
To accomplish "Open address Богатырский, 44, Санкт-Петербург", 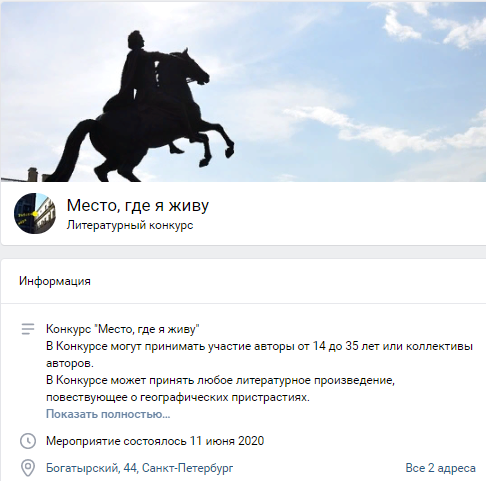I will coord(139,468).
